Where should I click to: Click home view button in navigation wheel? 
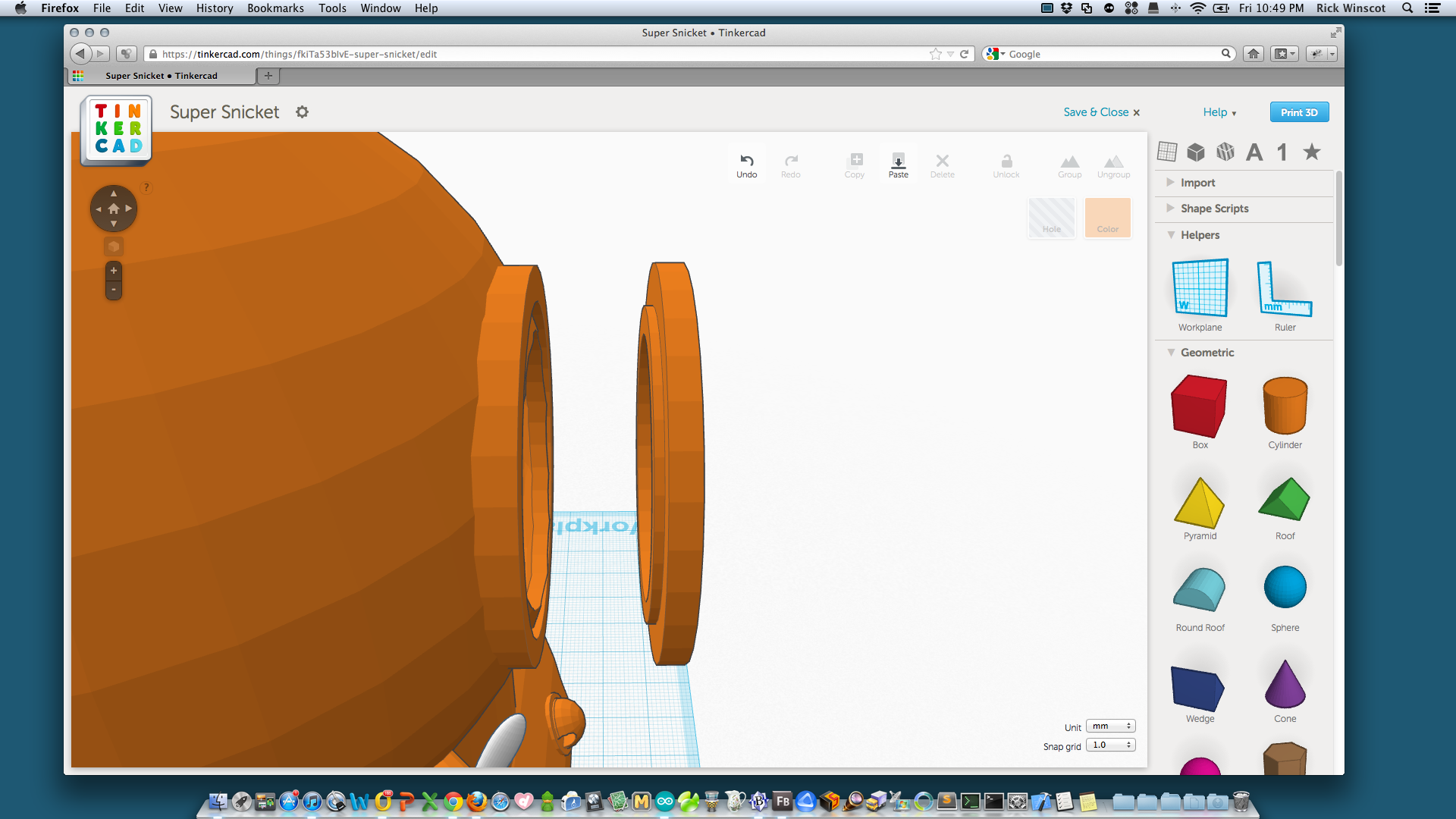[x=114, y=209]
